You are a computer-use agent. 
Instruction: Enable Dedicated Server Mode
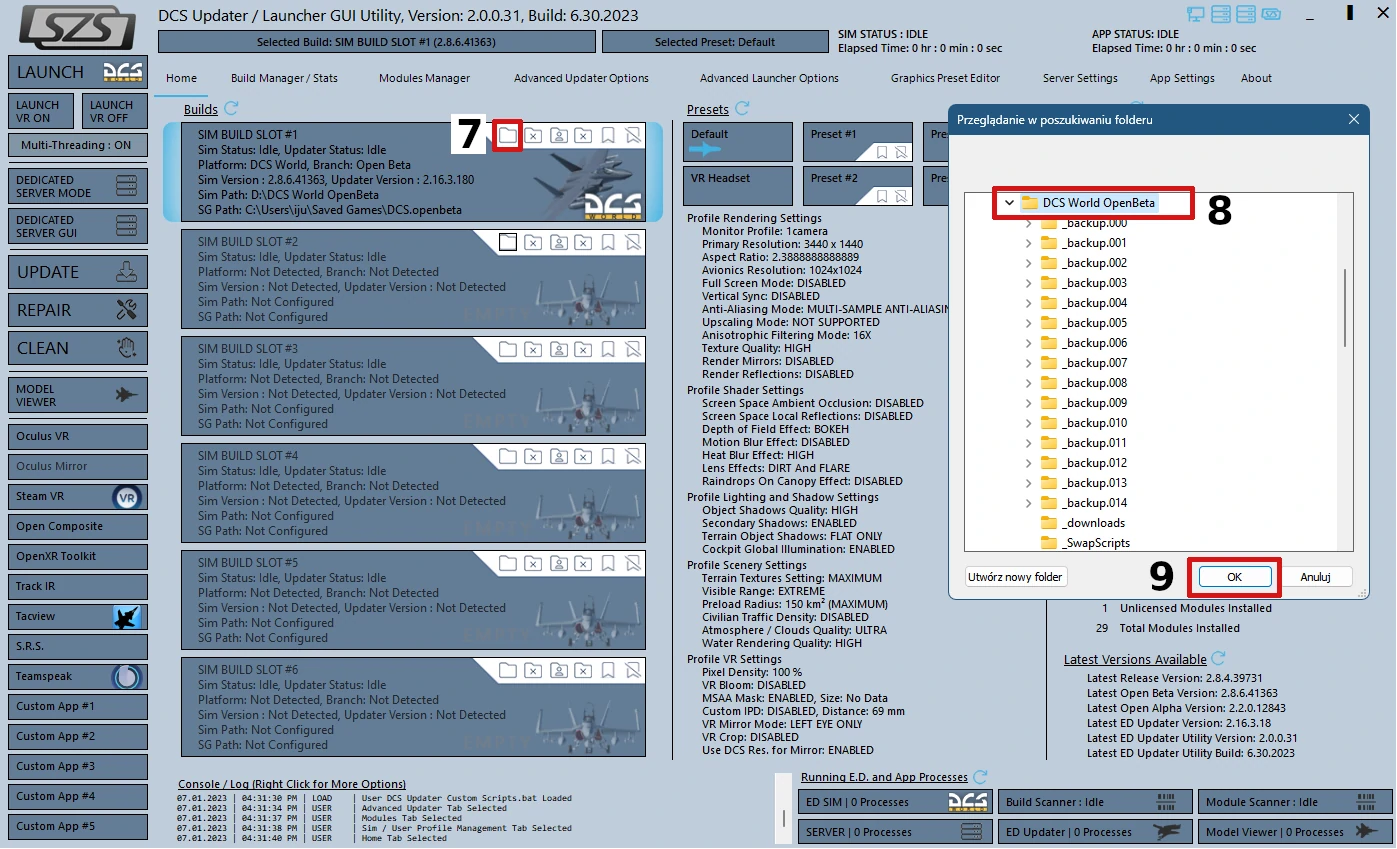(78, 186)
